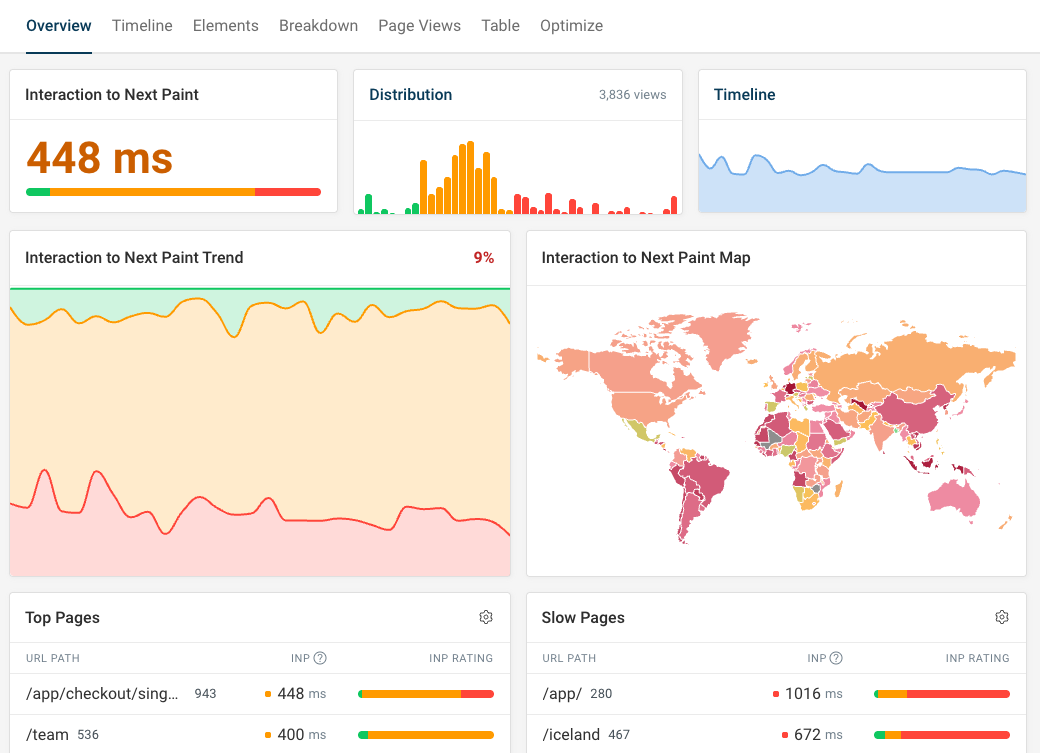Open the Elements tab

pyautogui.click(x=225, y=25)
